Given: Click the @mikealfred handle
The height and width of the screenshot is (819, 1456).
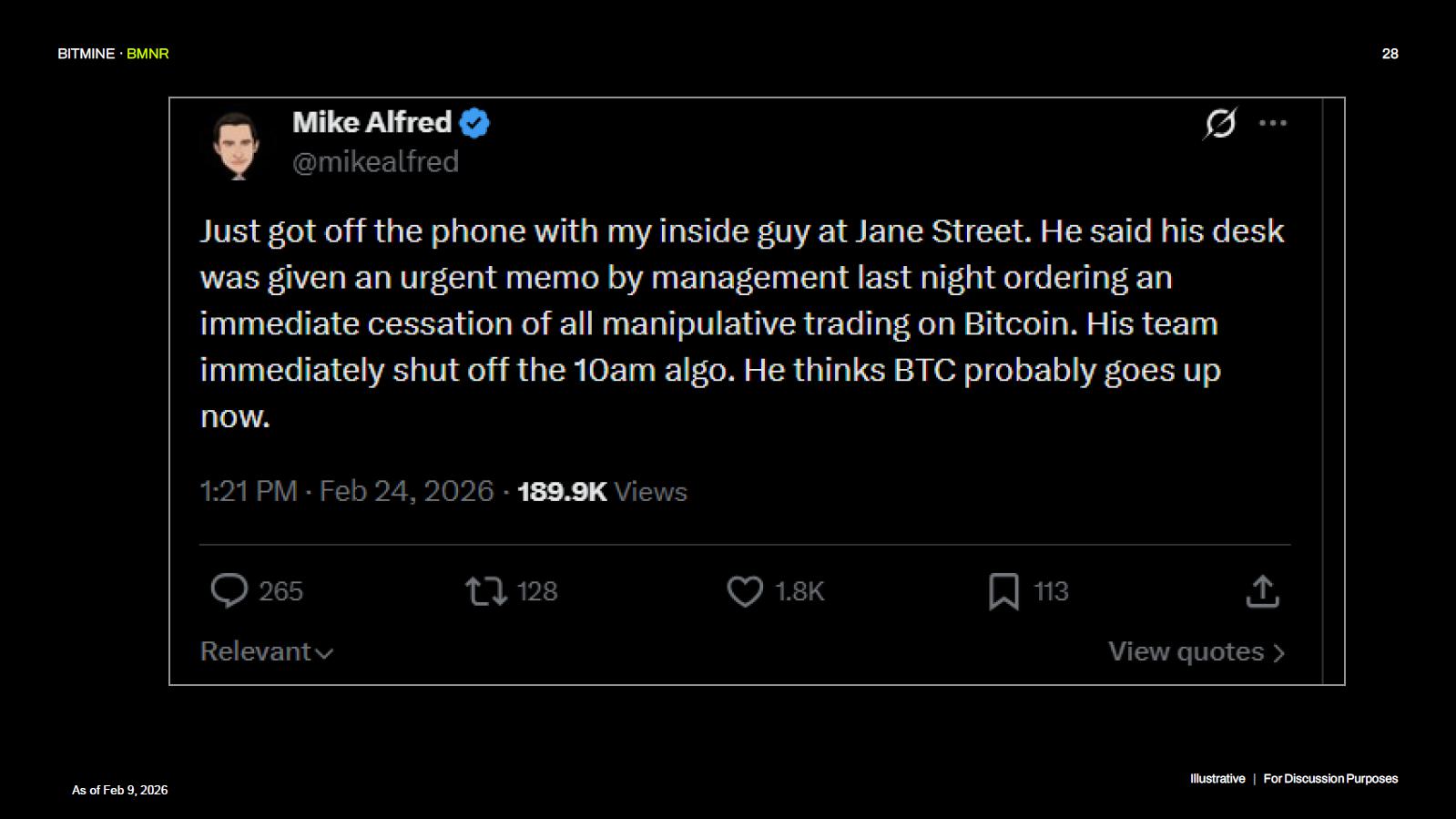Looking at the screenshot, I should (x=375, y=162).
